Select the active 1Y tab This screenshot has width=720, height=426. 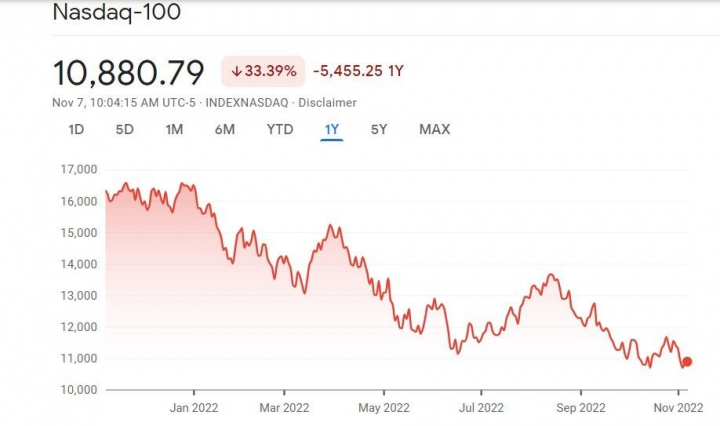[x=332, y=129]
